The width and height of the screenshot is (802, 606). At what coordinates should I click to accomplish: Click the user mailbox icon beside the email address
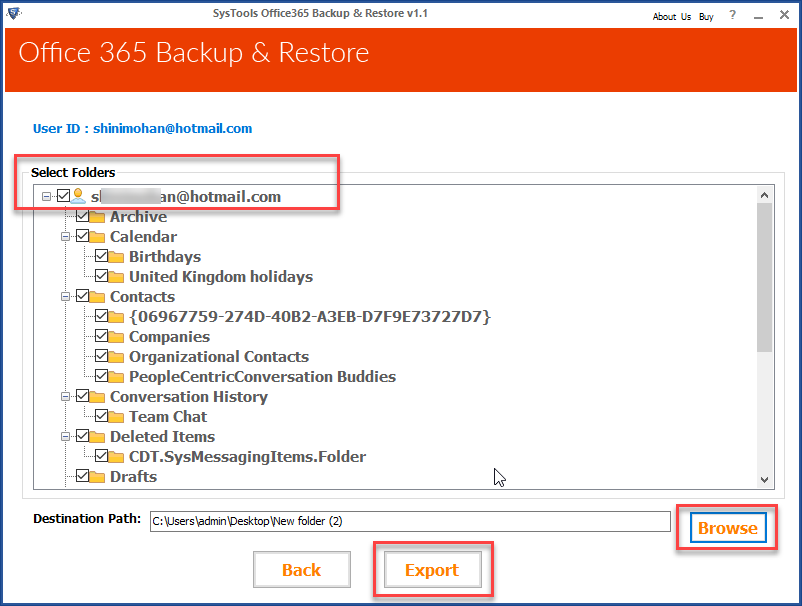point(77,196)
